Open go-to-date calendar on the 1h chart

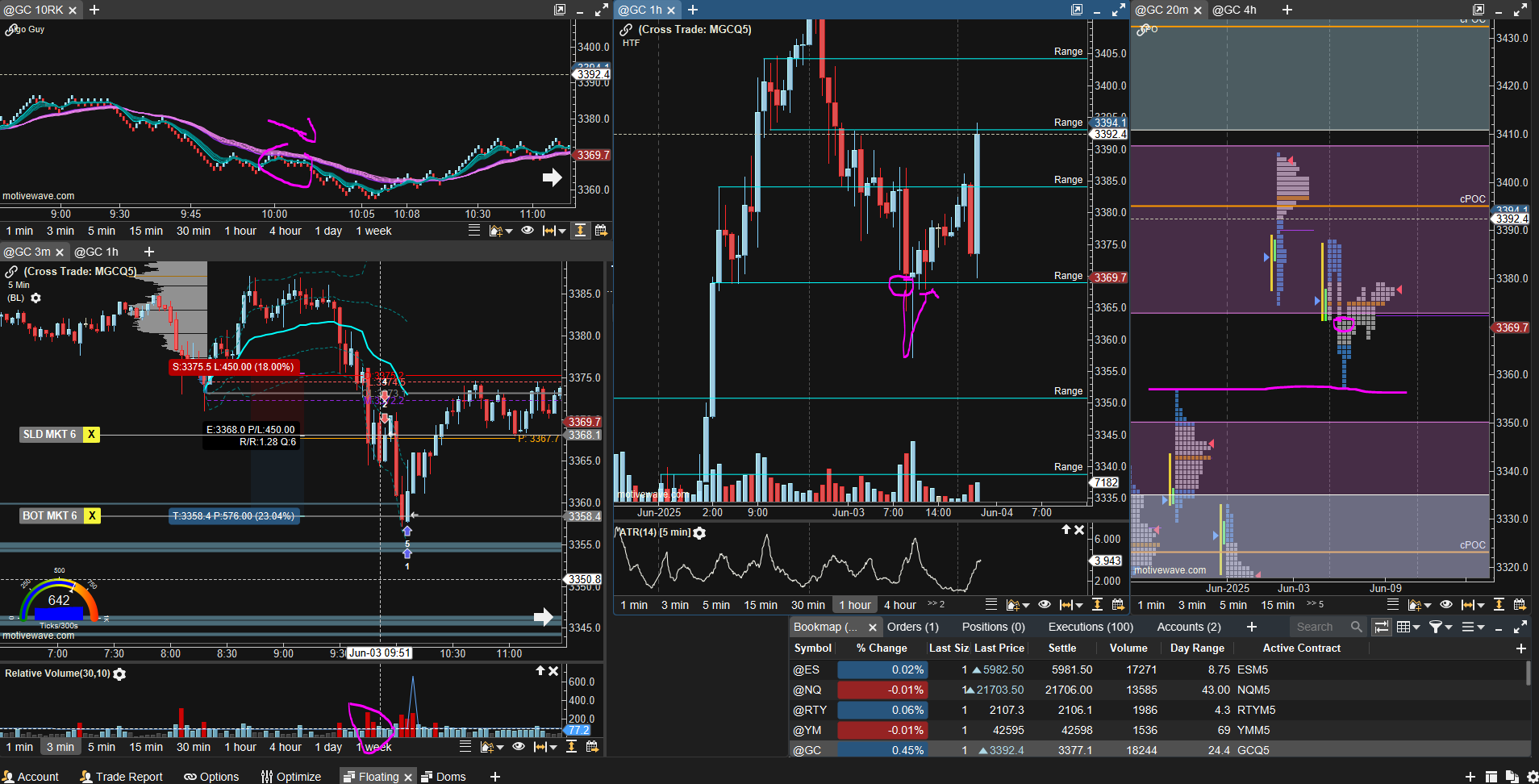1118,605
